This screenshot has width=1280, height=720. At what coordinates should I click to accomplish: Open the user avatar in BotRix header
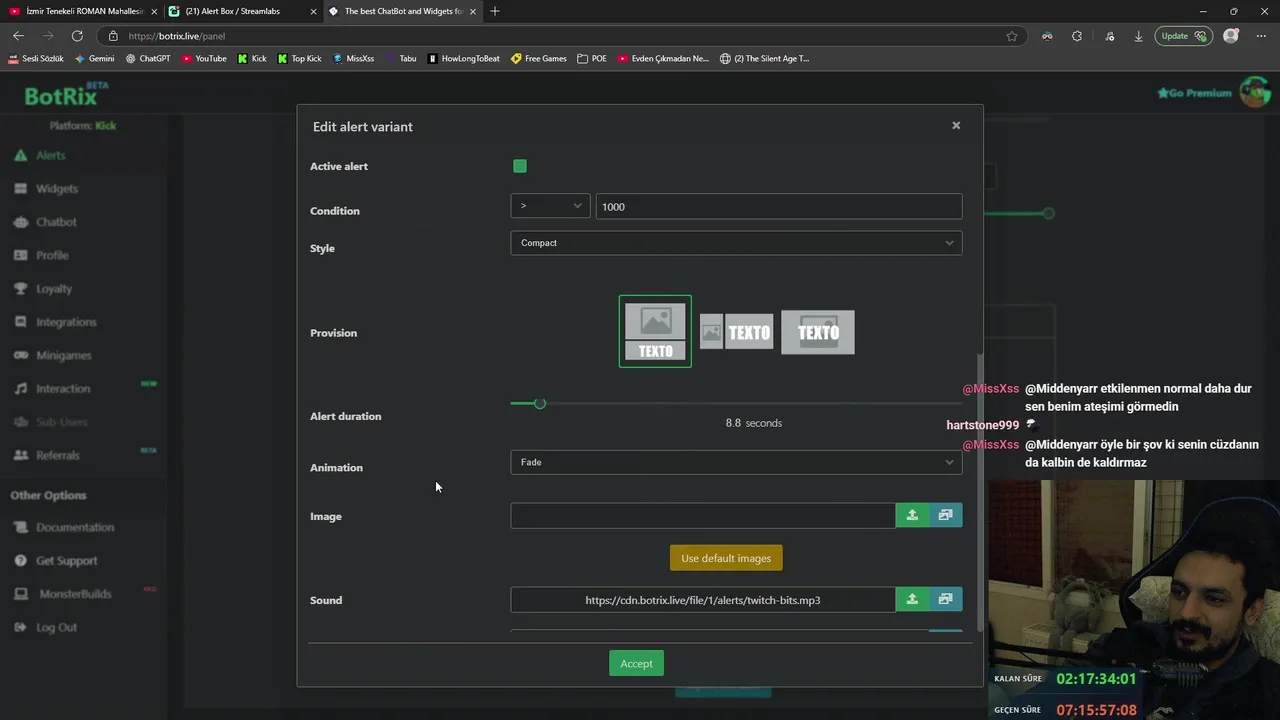(x=1254, y=92)
